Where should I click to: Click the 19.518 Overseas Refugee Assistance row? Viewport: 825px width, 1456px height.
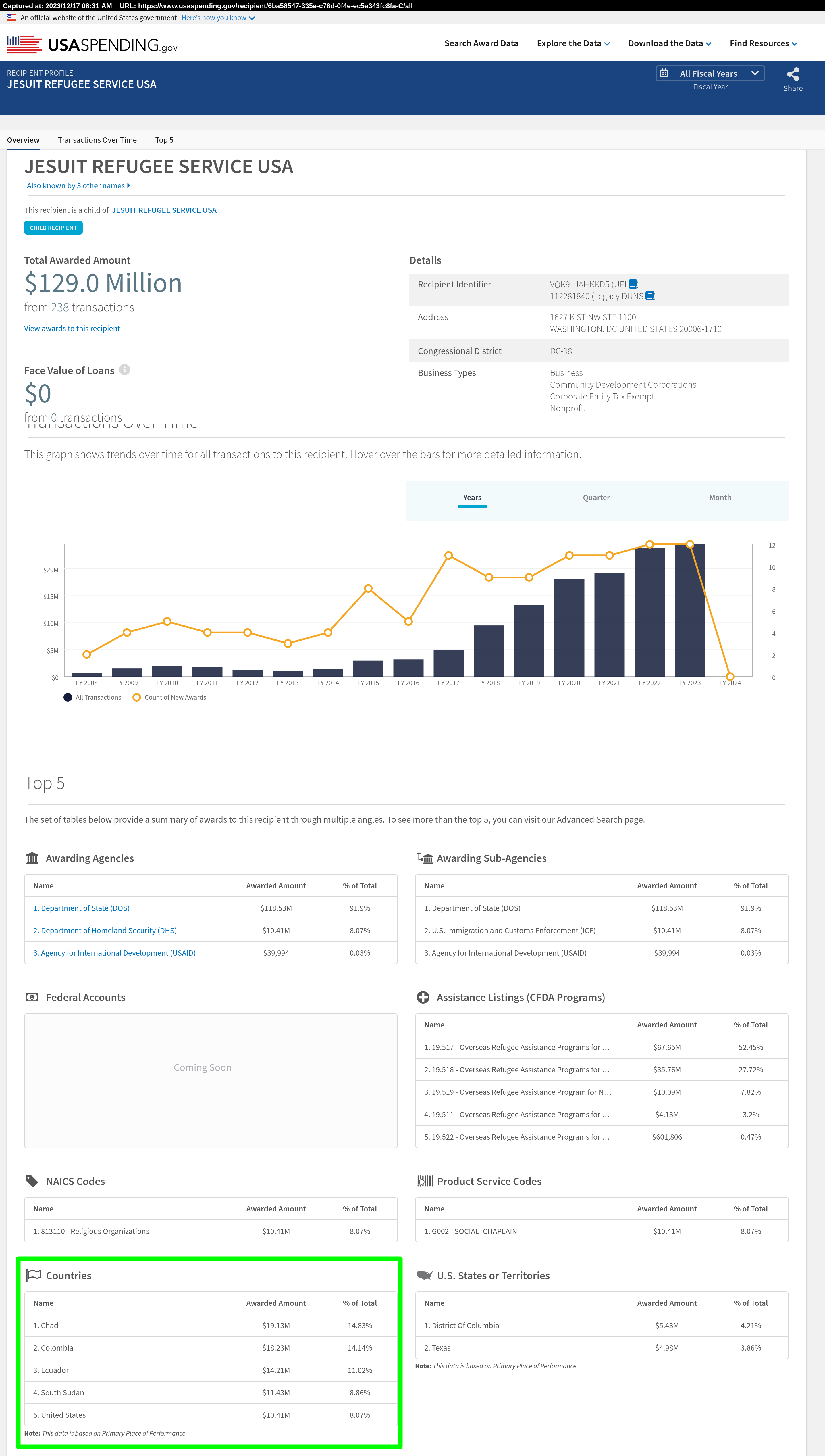tap(602, 1069)
